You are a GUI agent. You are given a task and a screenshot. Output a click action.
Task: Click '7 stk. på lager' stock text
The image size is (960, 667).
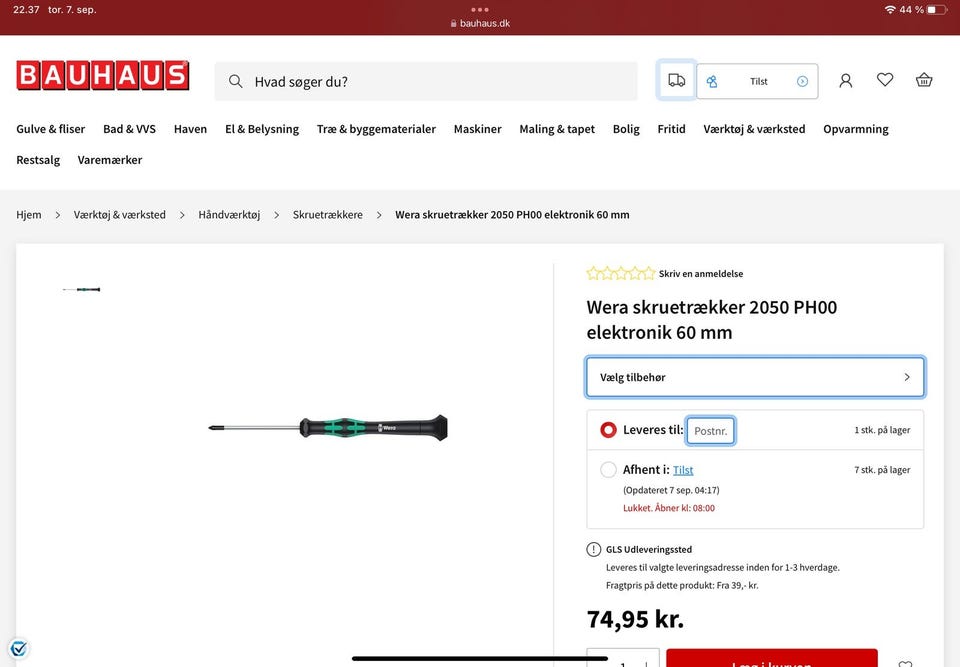(882, 470)
